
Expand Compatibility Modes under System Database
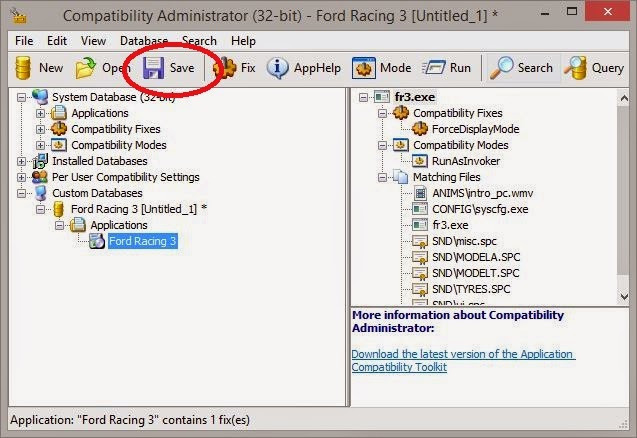[40, 145]
